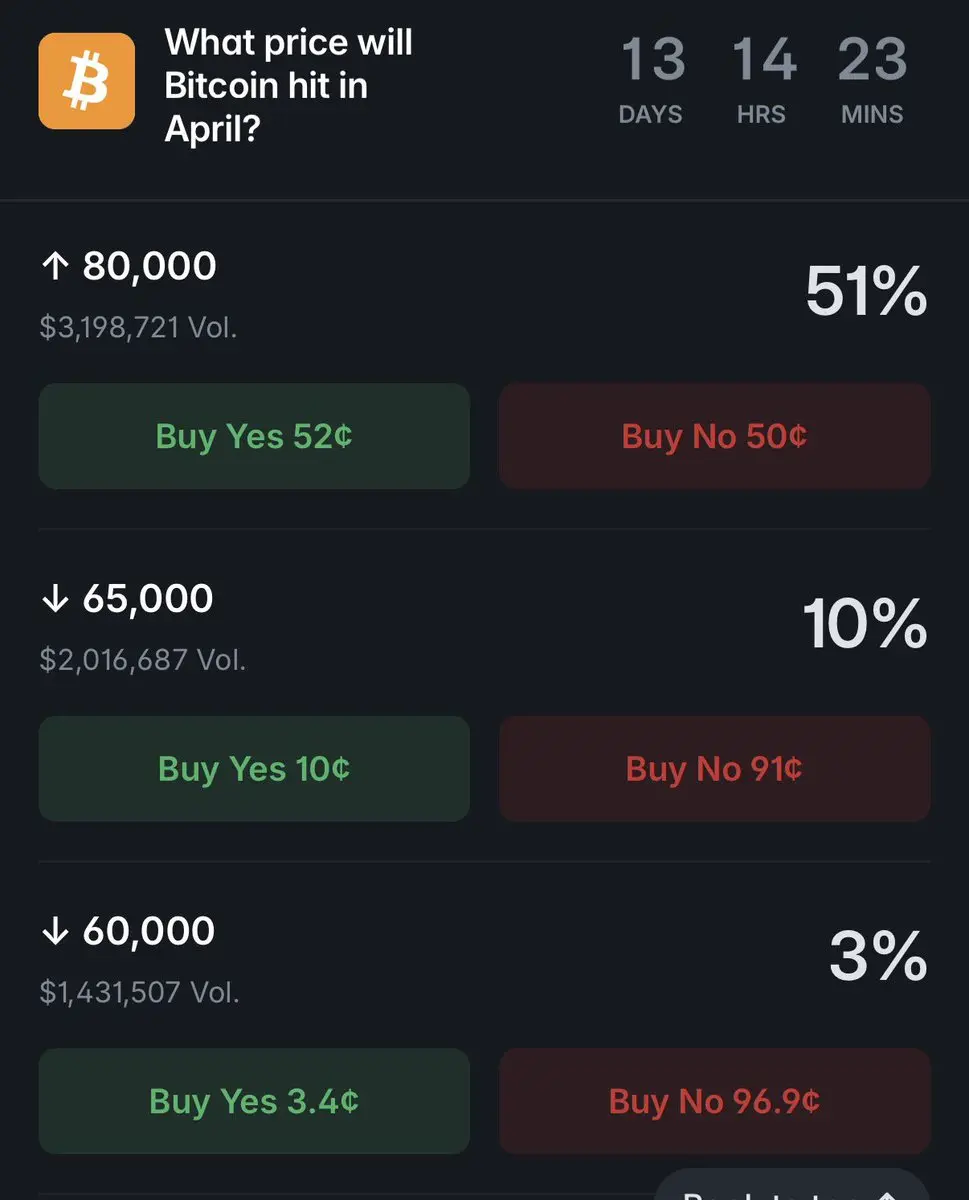Click the orange Bitcoin logo icon
The width and height of the screenshot is (969, 1200).
(x=86, y=81)
